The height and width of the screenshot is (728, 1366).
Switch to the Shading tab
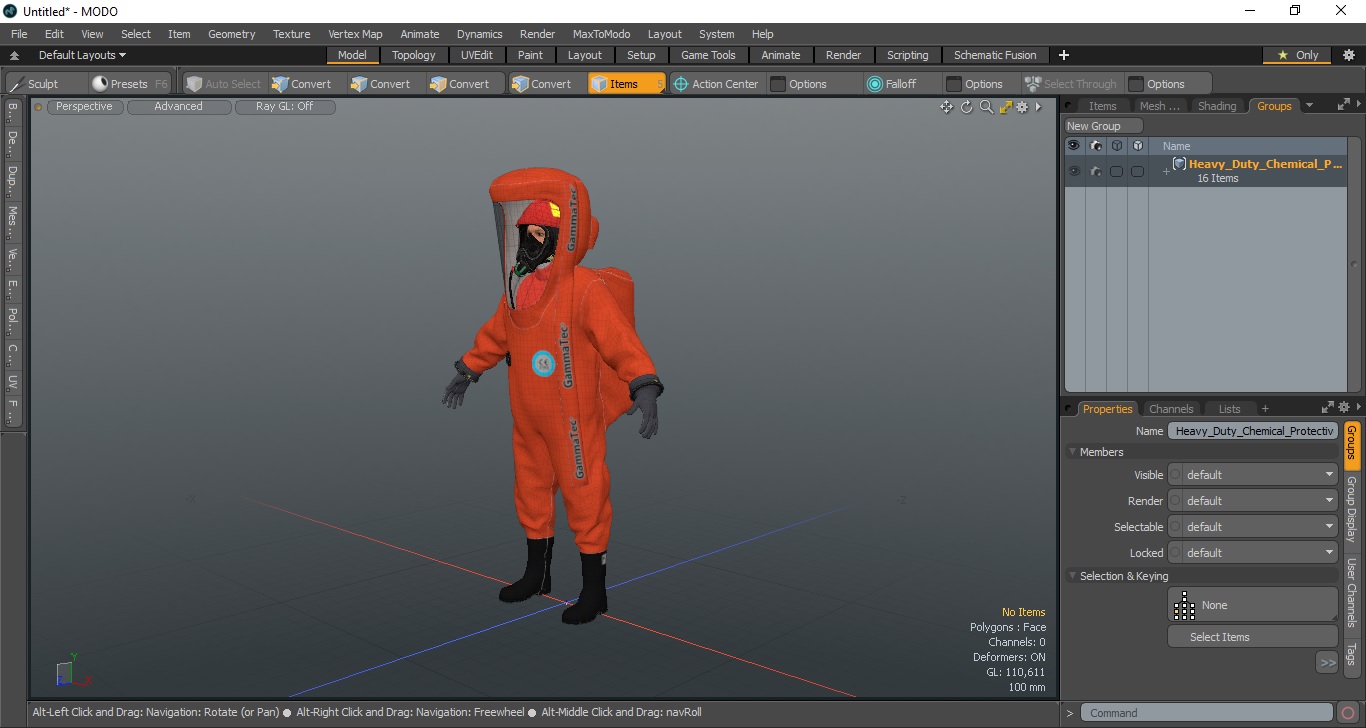1217,106
